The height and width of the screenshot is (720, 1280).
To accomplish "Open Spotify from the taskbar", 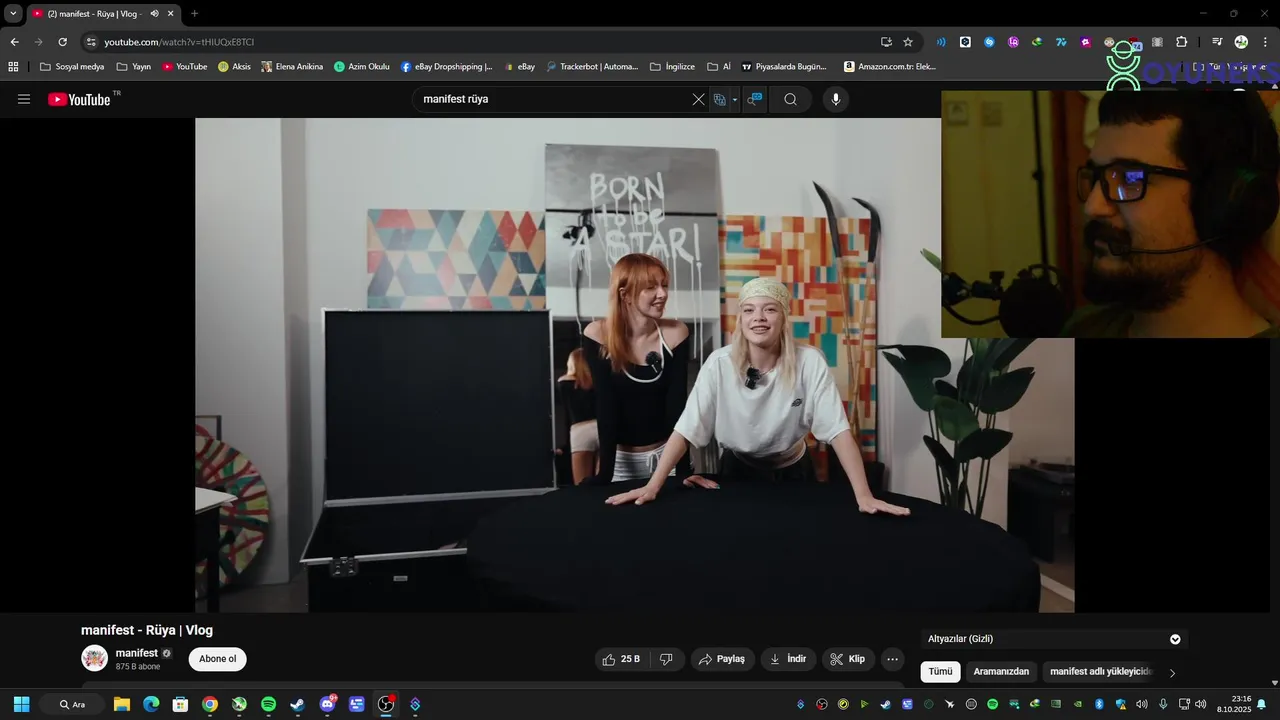I will tap(268, 704).
